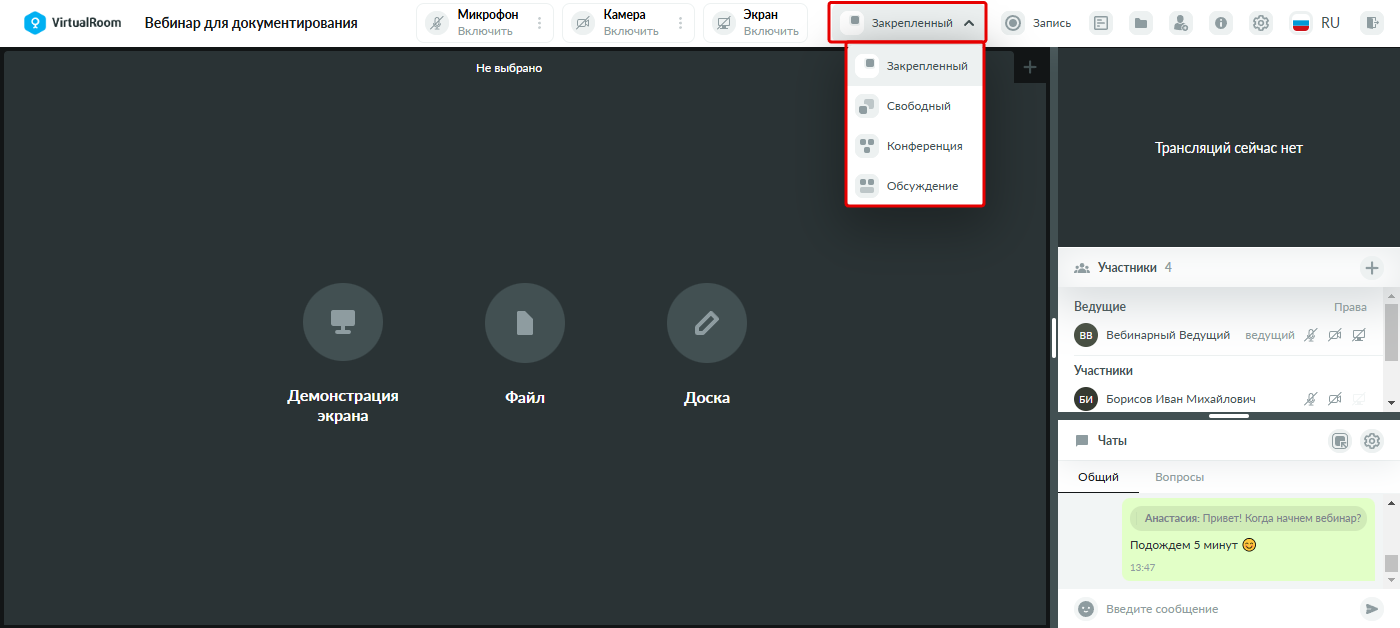
Task: Start screen sharing (Демонстрация экрана)
Action: [x=343, y=354]
